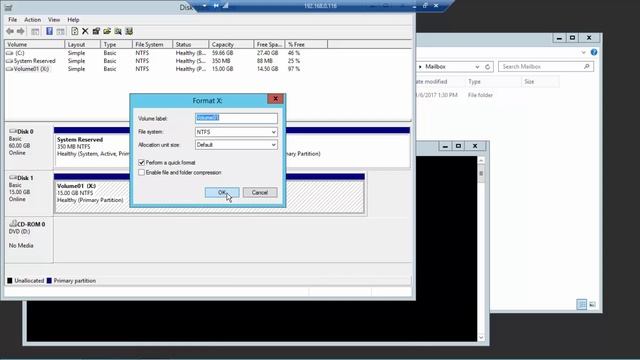This screenshot has width=640, height=360.
Task: Click minimize on remote session connection bar
Action: (x=414, y=6)
